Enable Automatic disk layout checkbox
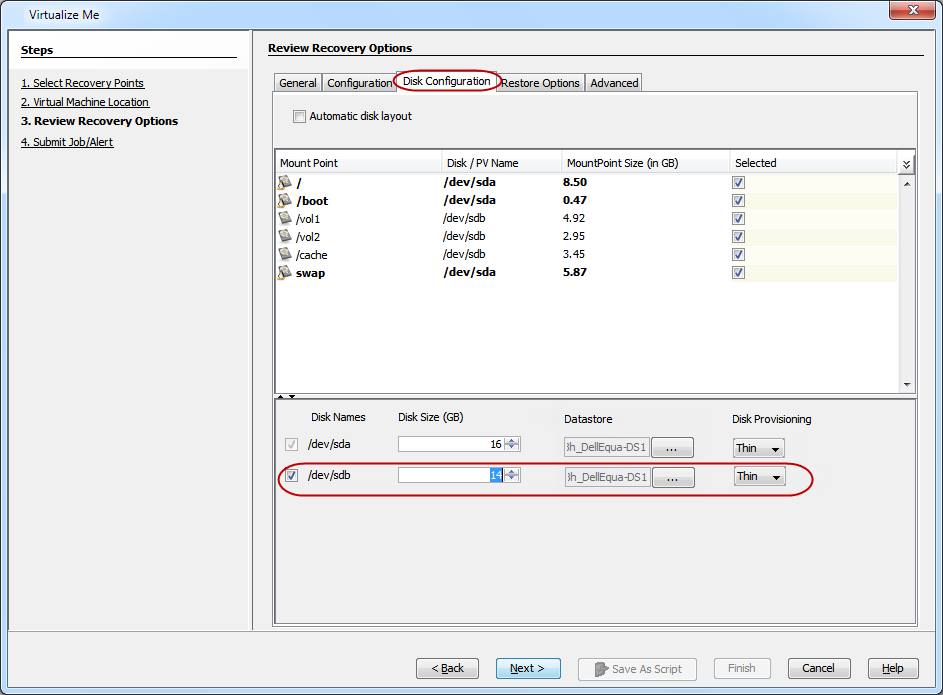 click(299, 116)
